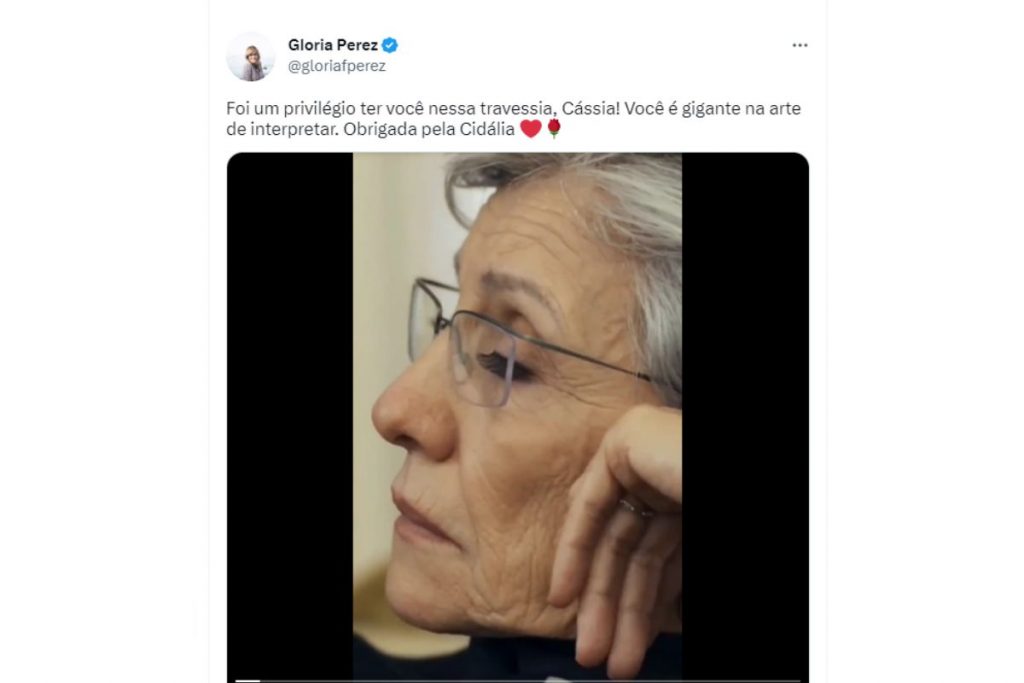Click the video's left black letterbox area
Image resolution: width=1024 pixels, height=683 pixels.
pos(290,417)
